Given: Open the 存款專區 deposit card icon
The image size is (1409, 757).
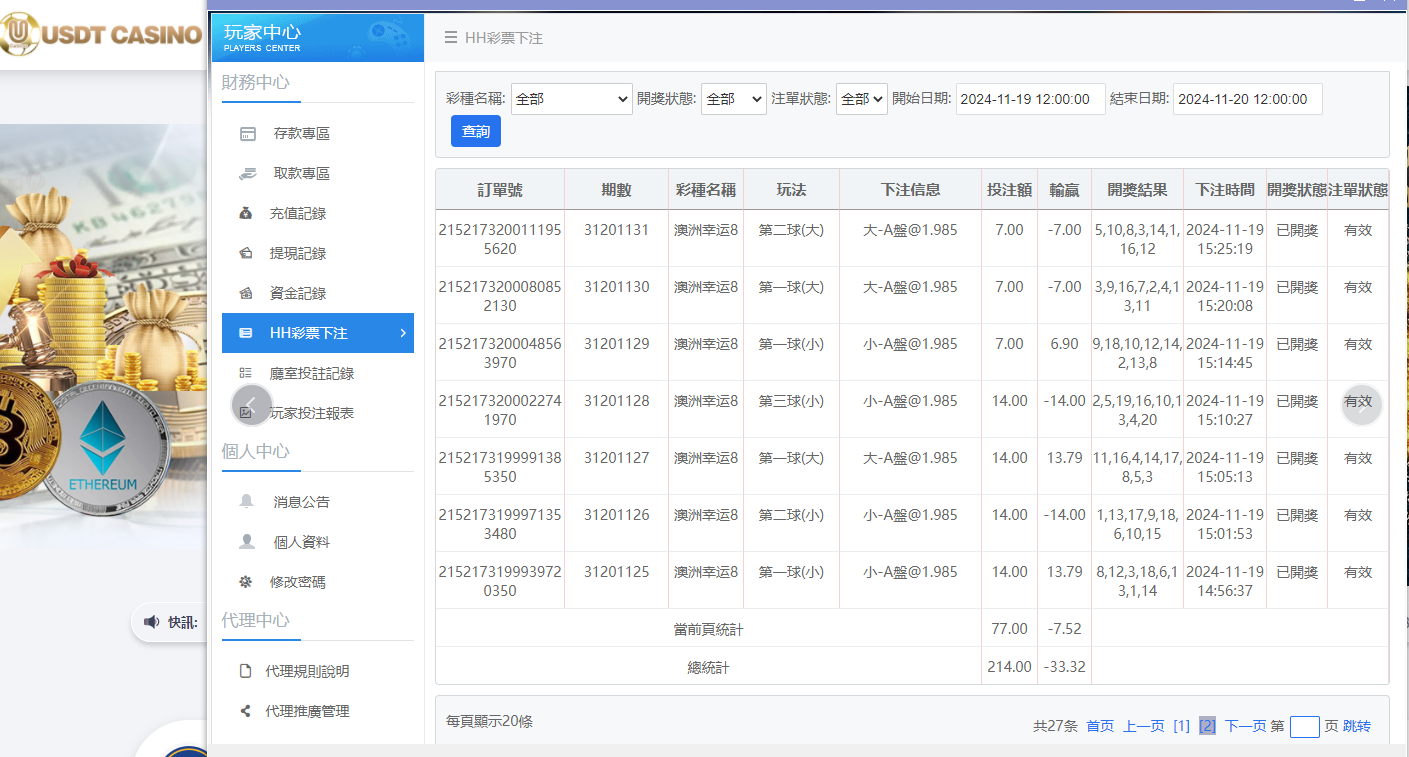Looking at the screenshot, I should (x=247, y=133).
